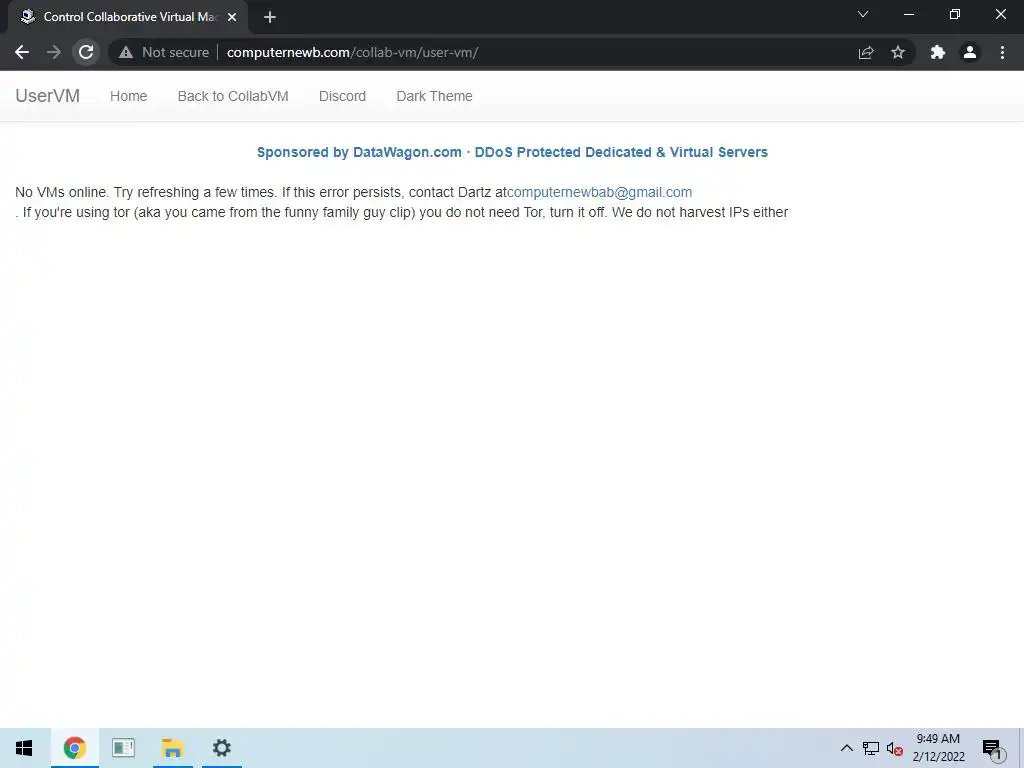Open the Extensions puzzle icon
The width and height of the screenshot is (1024, 768).
938,52
